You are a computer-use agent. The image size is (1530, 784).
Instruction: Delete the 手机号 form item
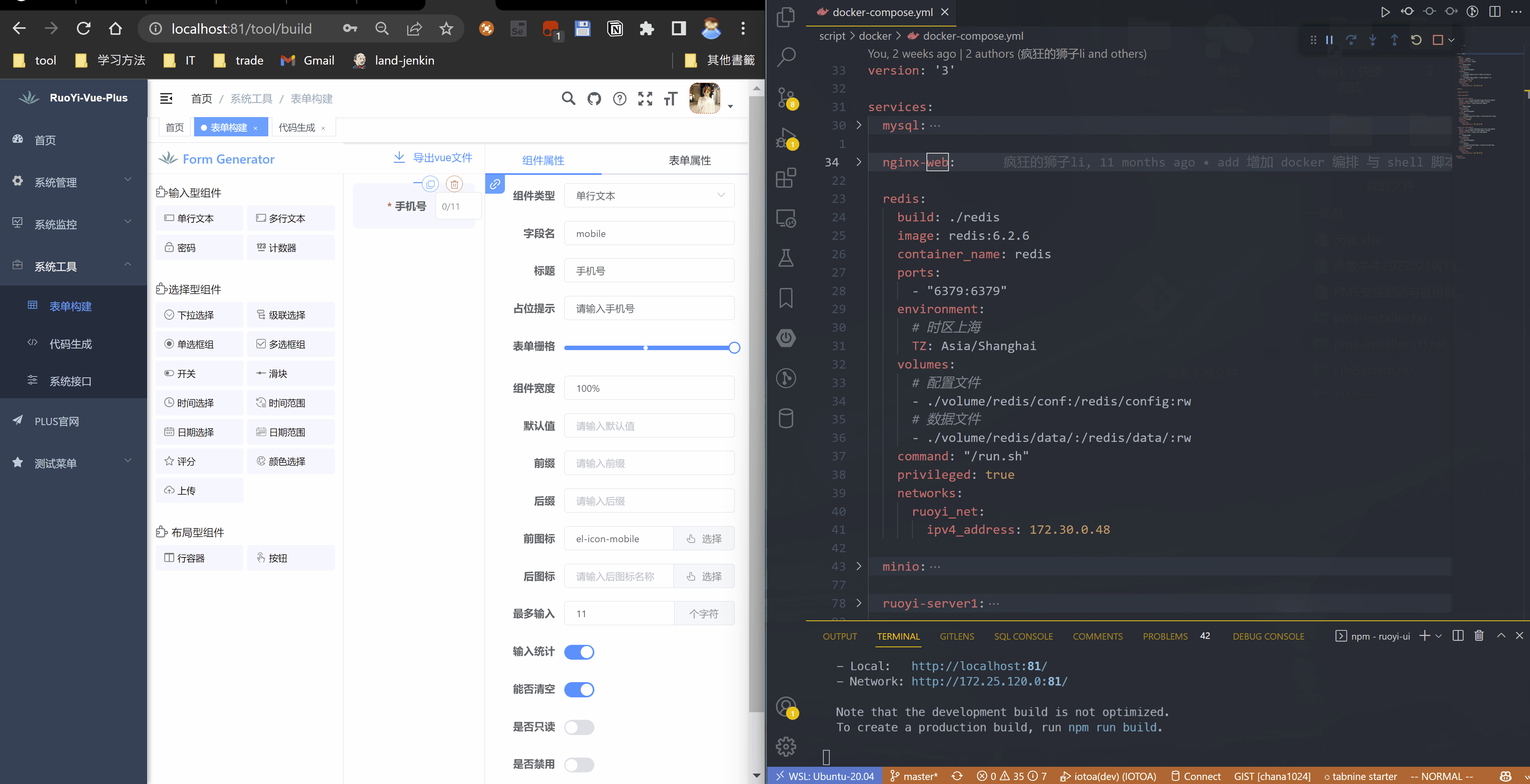pyautogui.click(x=454, y=184)
